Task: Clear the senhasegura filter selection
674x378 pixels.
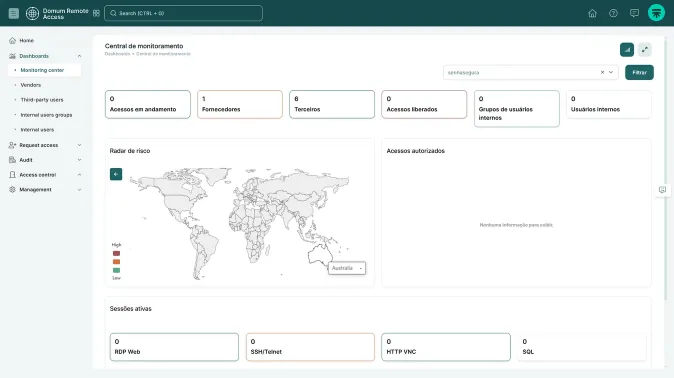Action: click(602, 72)
